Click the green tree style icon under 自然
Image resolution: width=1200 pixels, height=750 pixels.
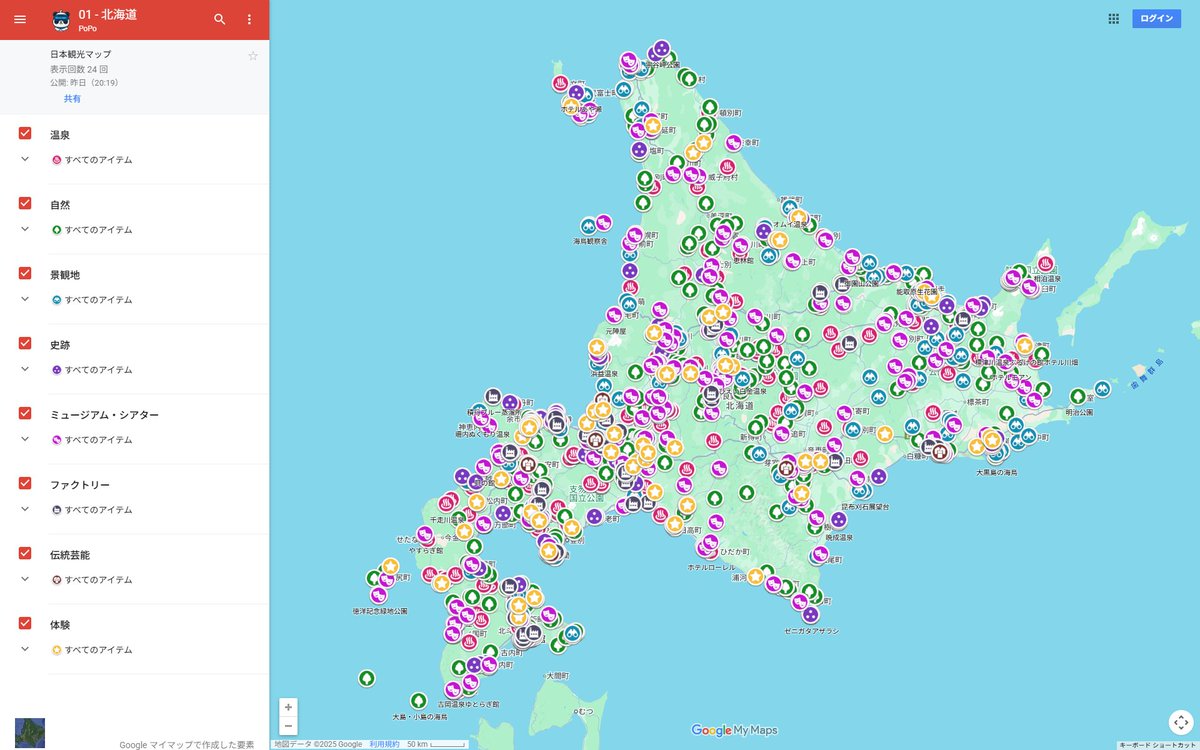click(57, 230)
